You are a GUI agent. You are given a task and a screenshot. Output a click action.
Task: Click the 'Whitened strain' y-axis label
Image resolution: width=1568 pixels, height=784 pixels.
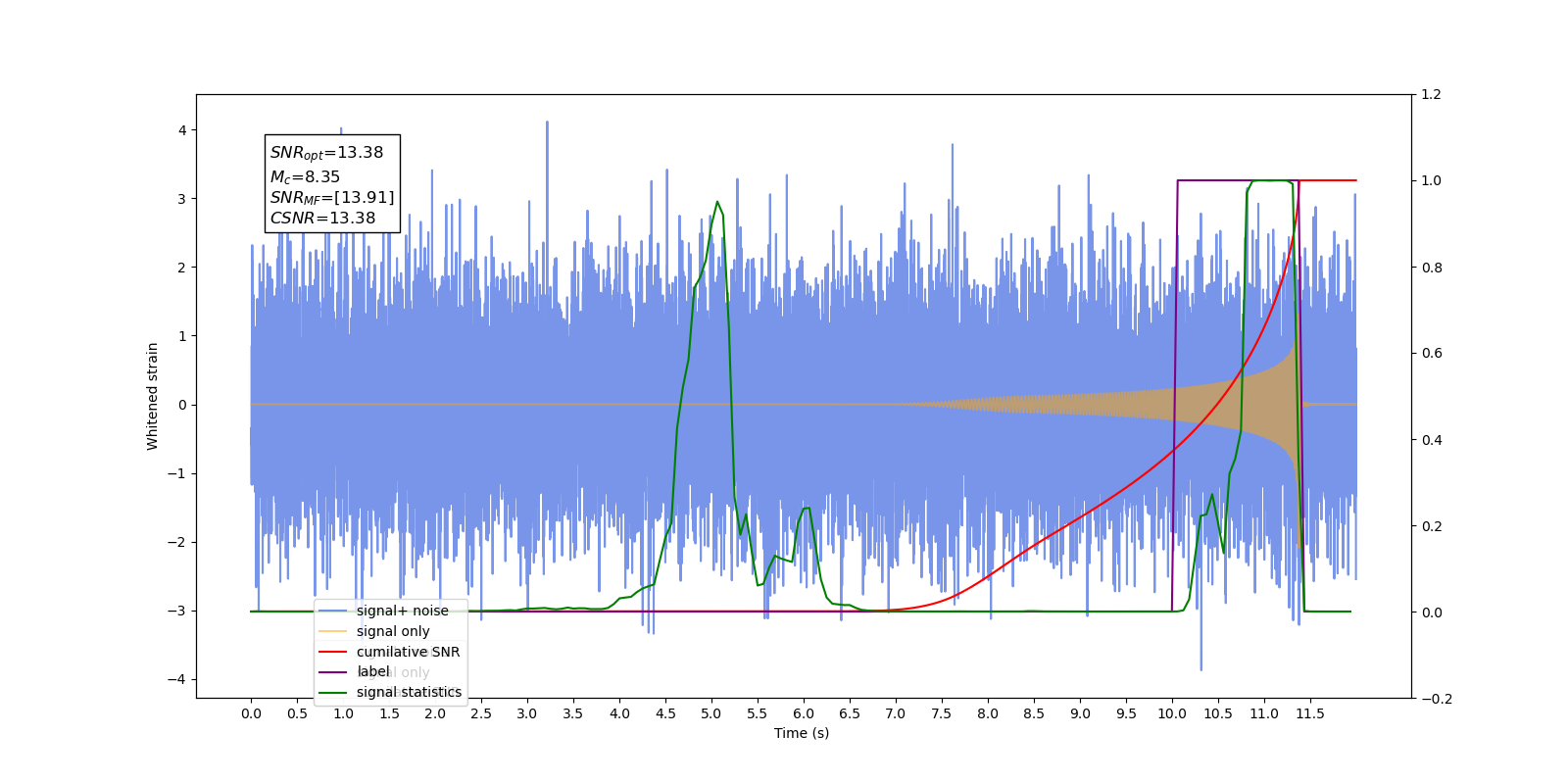tap(152, 396)
